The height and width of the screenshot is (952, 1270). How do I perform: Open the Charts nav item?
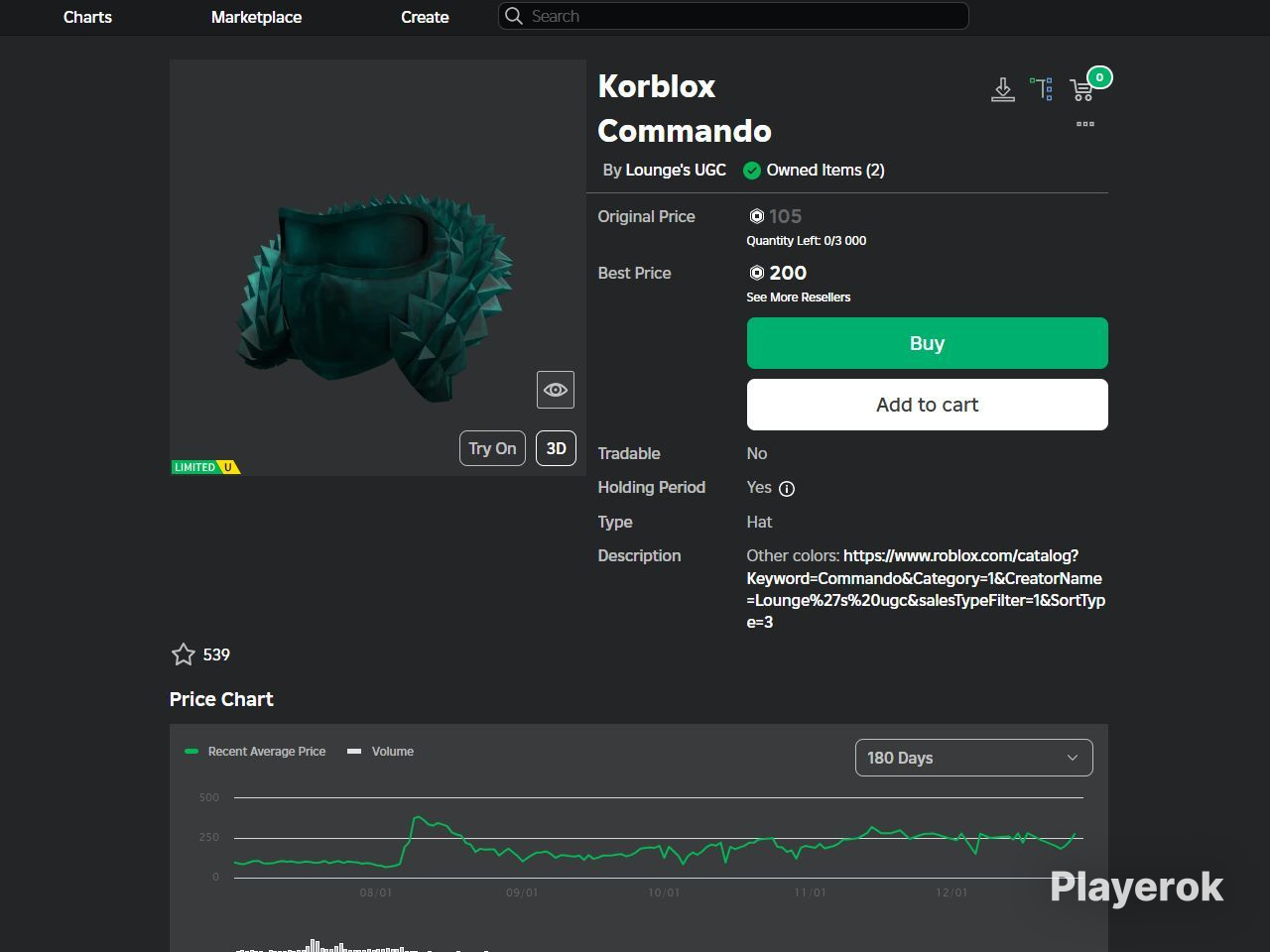click(x=87, y=17)
